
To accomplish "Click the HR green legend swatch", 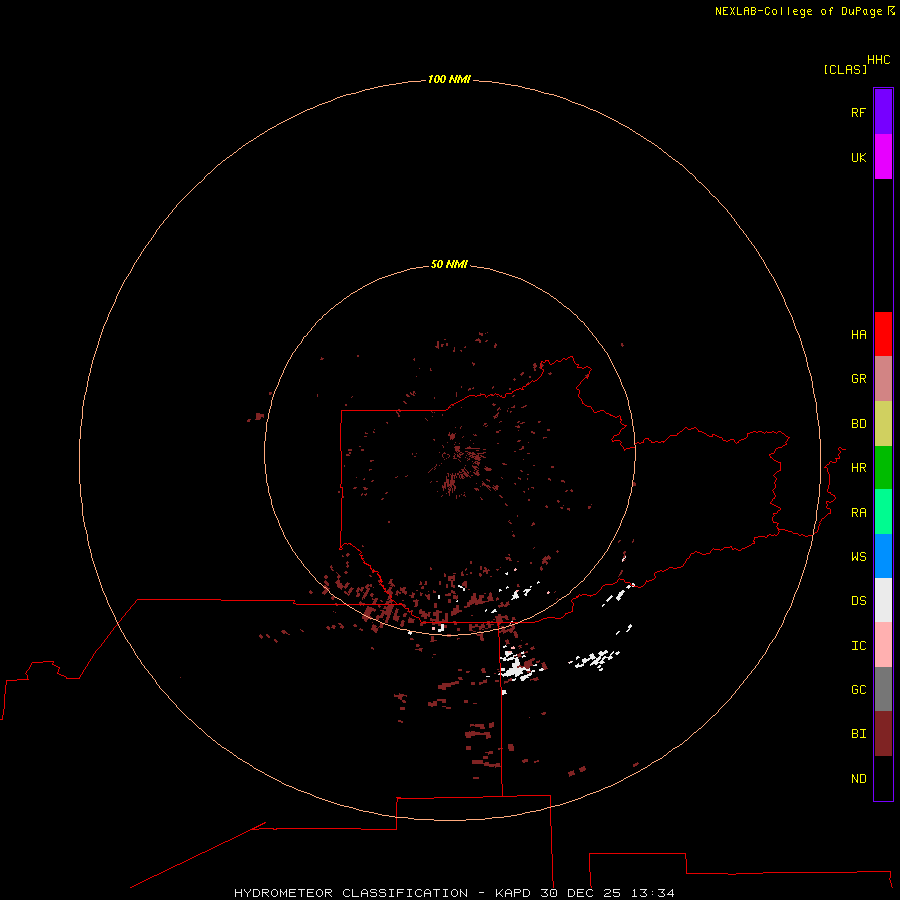I will pyautogui.click(x=883, y=467).
